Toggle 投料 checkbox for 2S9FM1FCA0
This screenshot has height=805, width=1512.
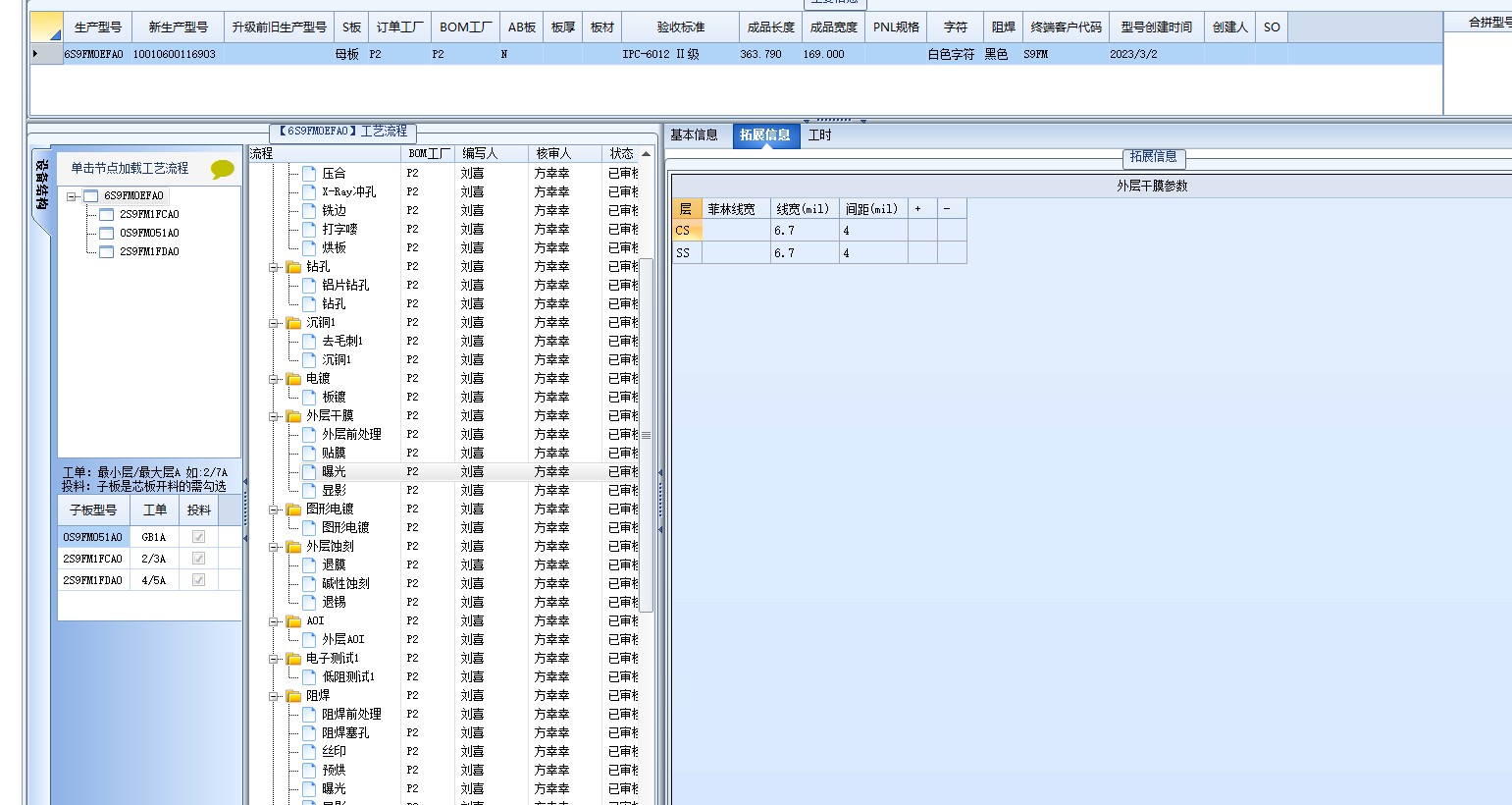click(199, 559)
